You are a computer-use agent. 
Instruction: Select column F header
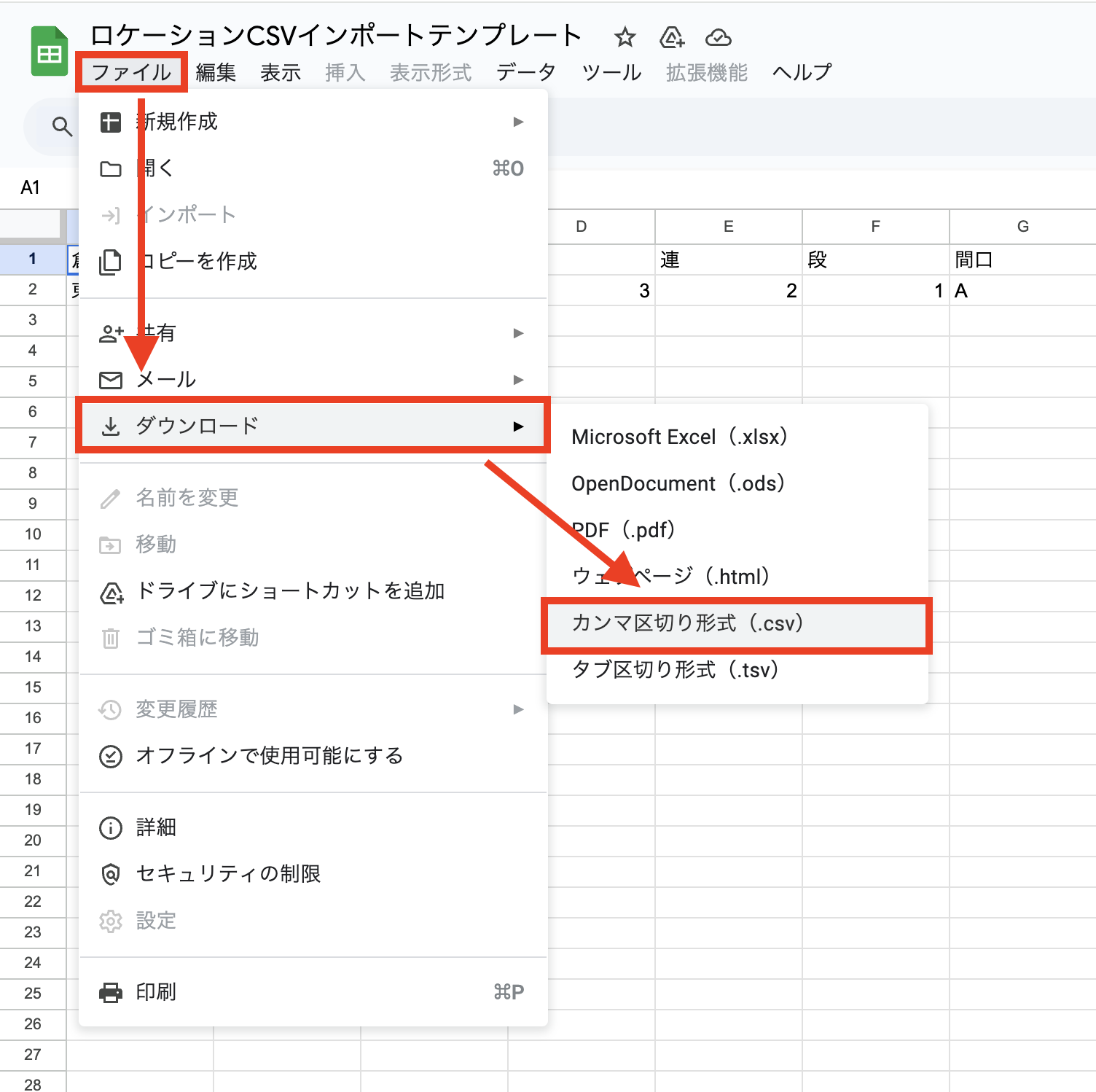point(875,227)
